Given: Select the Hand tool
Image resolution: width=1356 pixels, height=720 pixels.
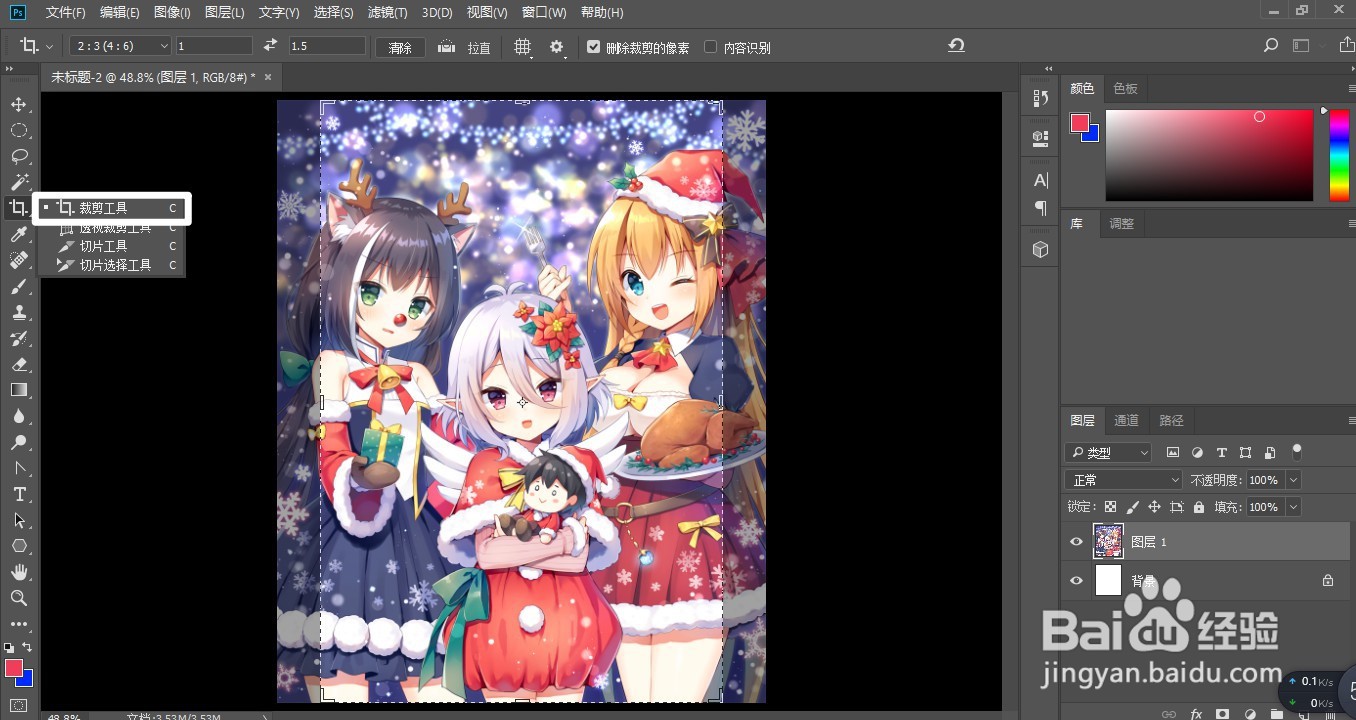Looking at the screenshot, I should click(18, 572).
